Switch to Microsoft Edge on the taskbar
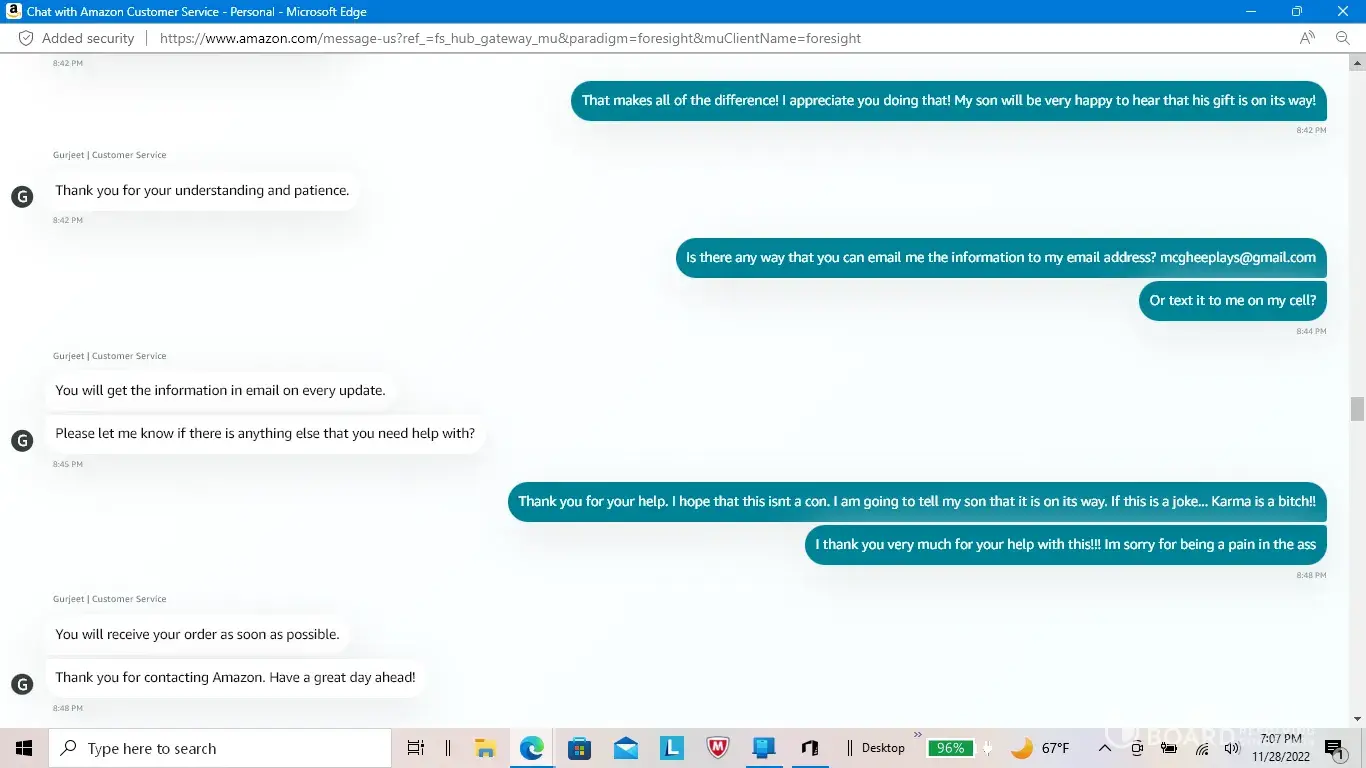 tap(532, 748)
